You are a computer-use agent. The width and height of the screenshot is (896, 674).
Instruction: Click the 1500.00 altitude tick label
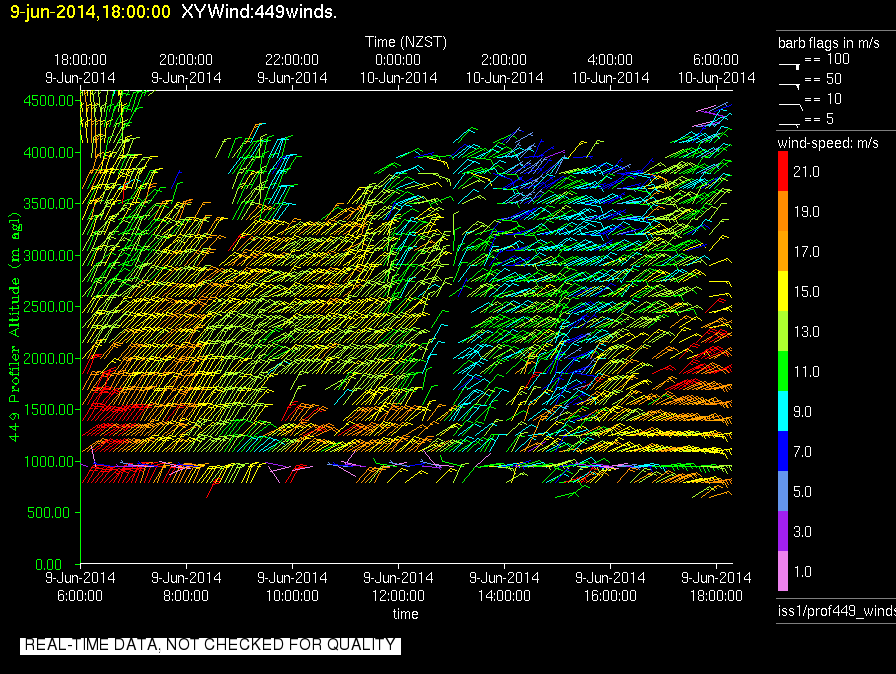pos(49,410)
